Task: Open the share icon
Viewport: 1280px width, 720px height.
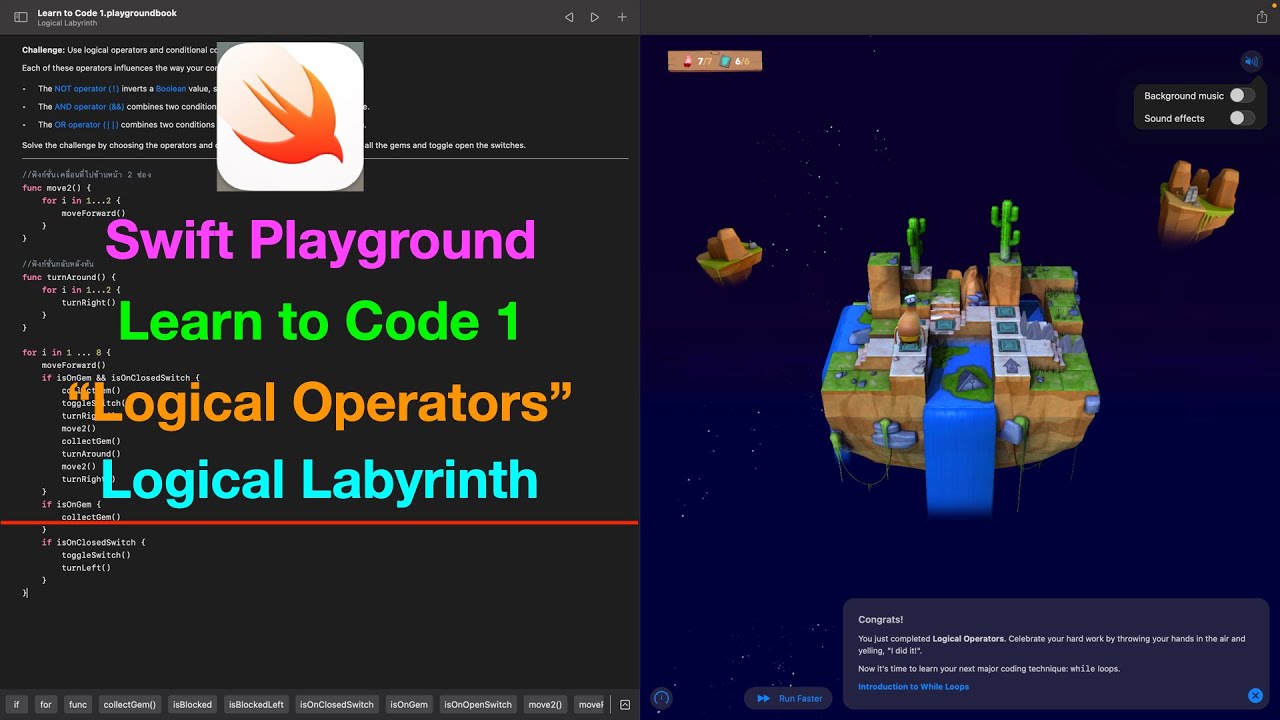Action: pos(1261,17)
